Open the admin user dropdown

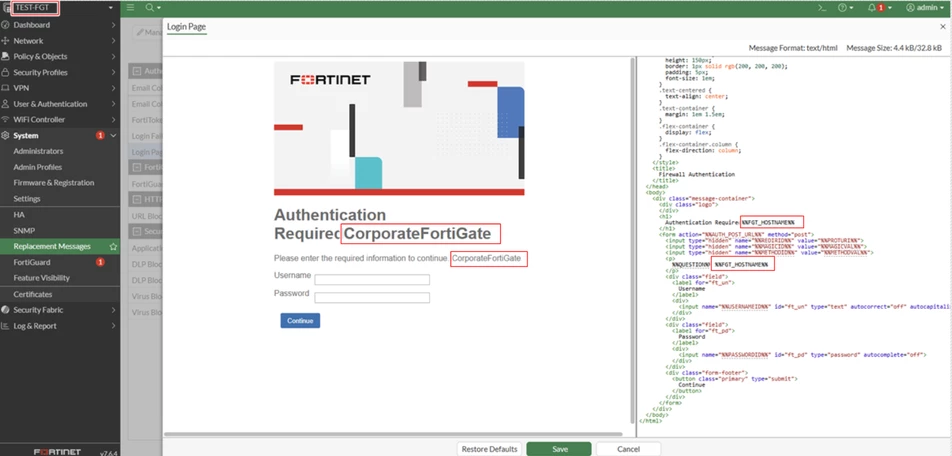(925, 8)
